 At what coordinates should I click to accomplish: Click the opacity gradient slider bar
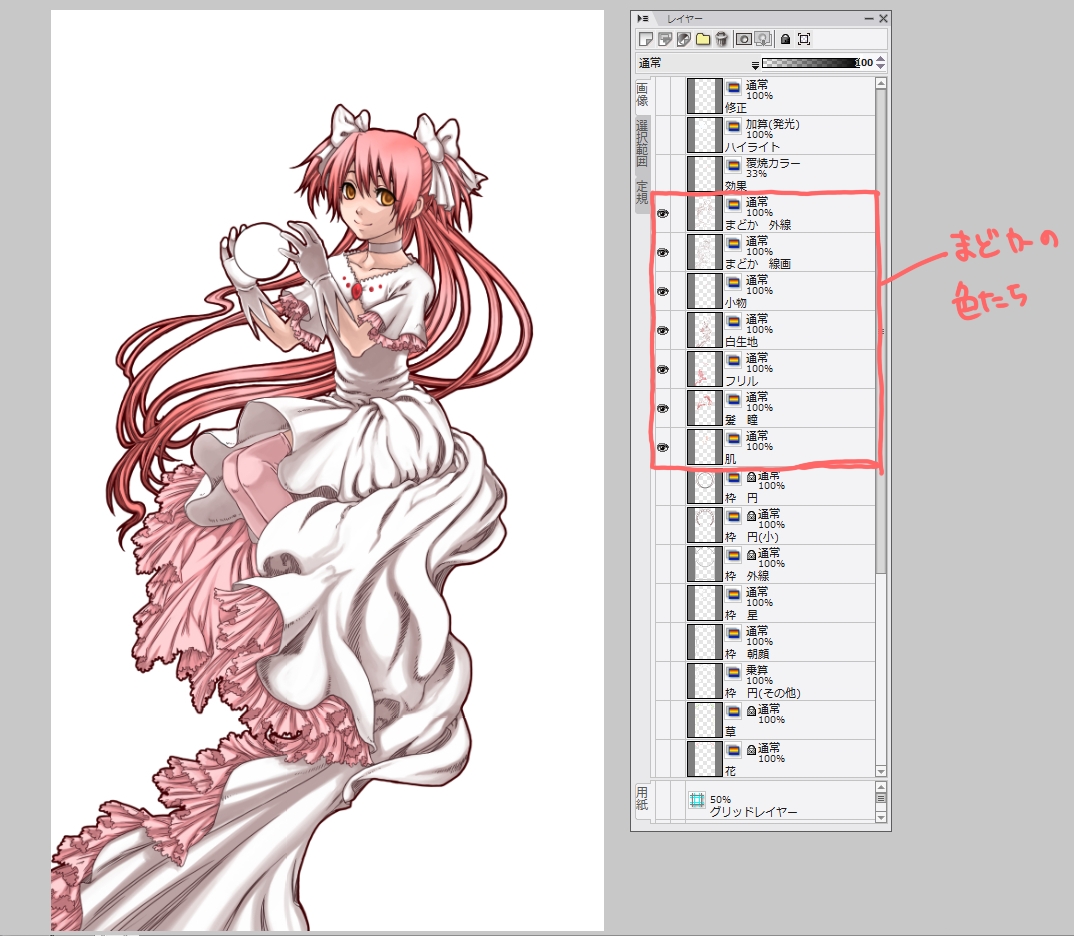tap(809, 63)
